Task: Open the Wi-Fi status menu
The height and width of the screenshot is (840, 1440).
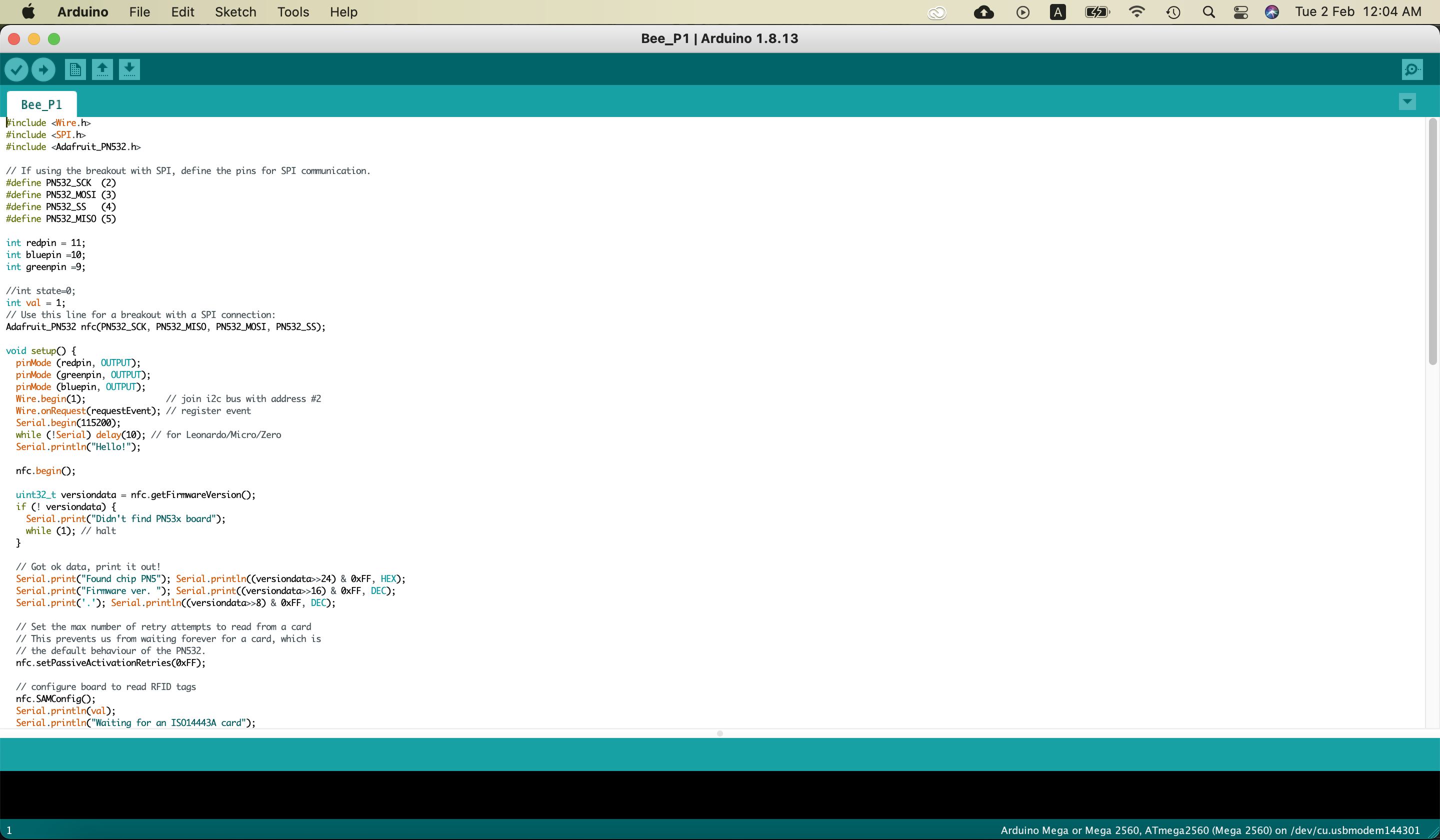Action: [x=1137, y=12]
